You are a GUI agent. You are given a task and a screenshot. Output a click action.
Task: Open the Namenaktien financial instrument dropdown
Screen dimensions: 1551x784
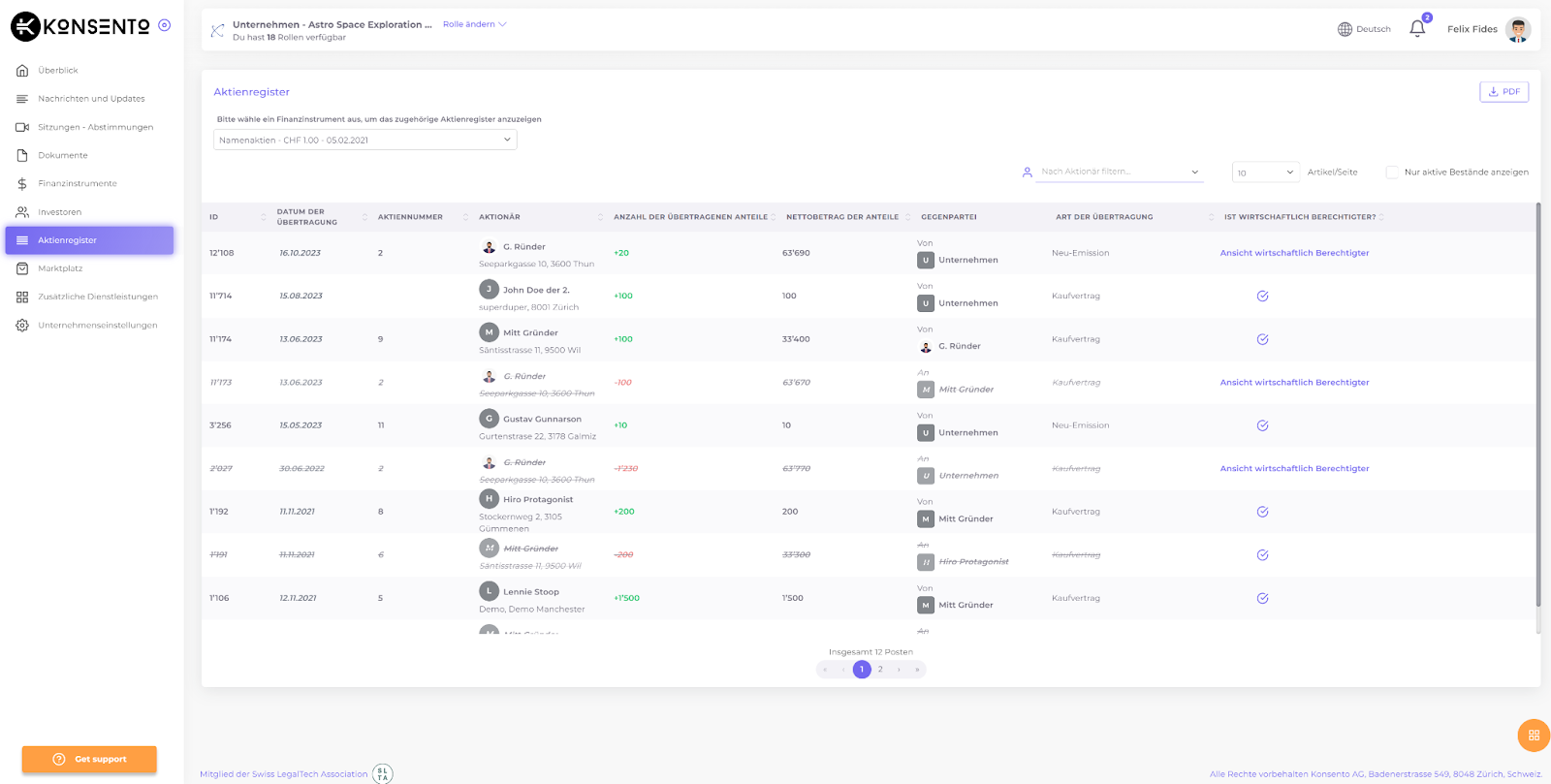pyautogui.click(x=364, y=141)
